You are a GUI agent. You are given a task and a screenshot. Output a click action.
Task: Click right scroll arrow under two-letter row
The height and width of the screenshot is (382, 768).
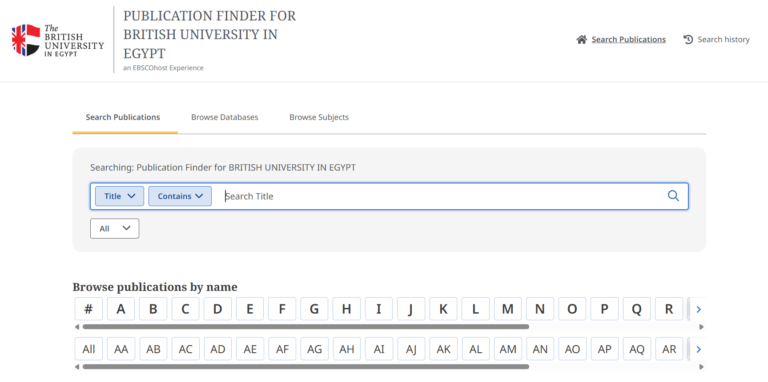coord(701,366)
